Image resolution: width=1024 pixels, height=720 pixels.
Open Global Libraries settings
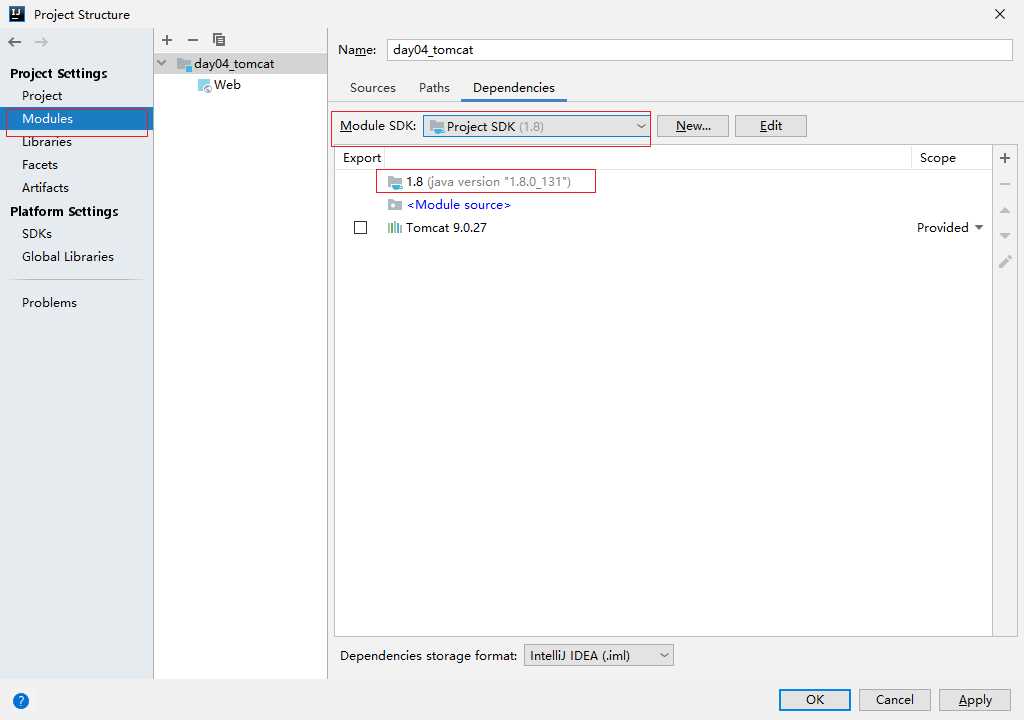[x=68, y=257]
